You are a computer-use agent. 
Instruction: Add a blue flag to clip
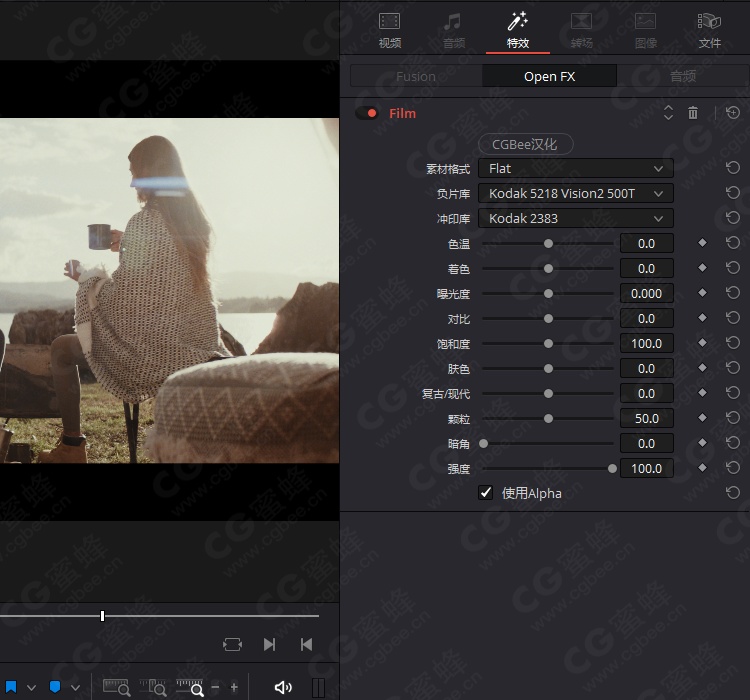(11, 687)
